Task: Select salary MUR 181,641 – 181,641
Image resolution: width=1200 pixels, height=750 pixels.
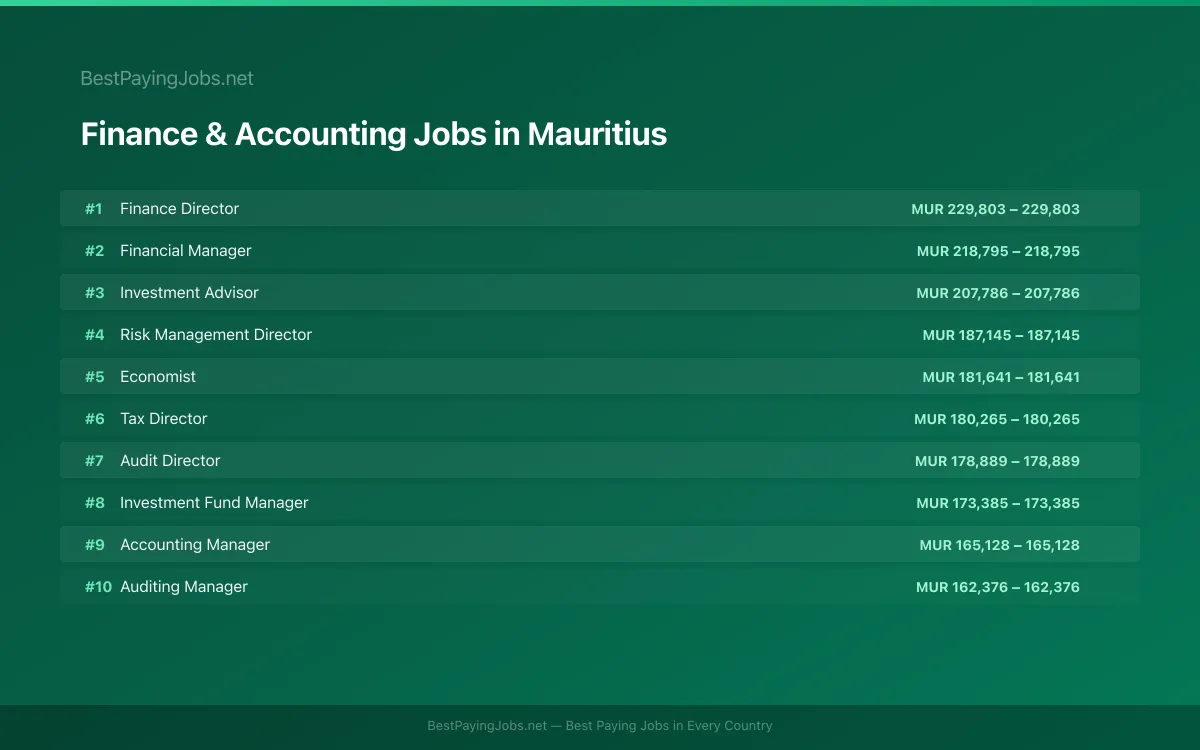Action: (x=1001, y=377)
